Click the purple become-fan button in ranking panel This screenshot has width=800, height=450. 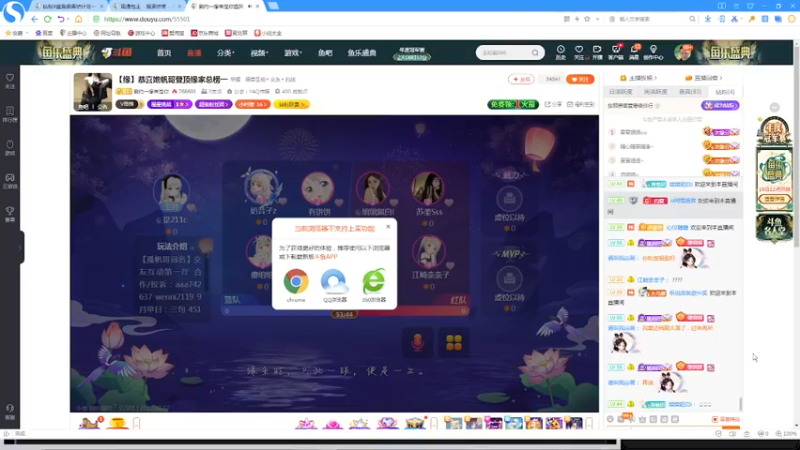coord(720,105)
